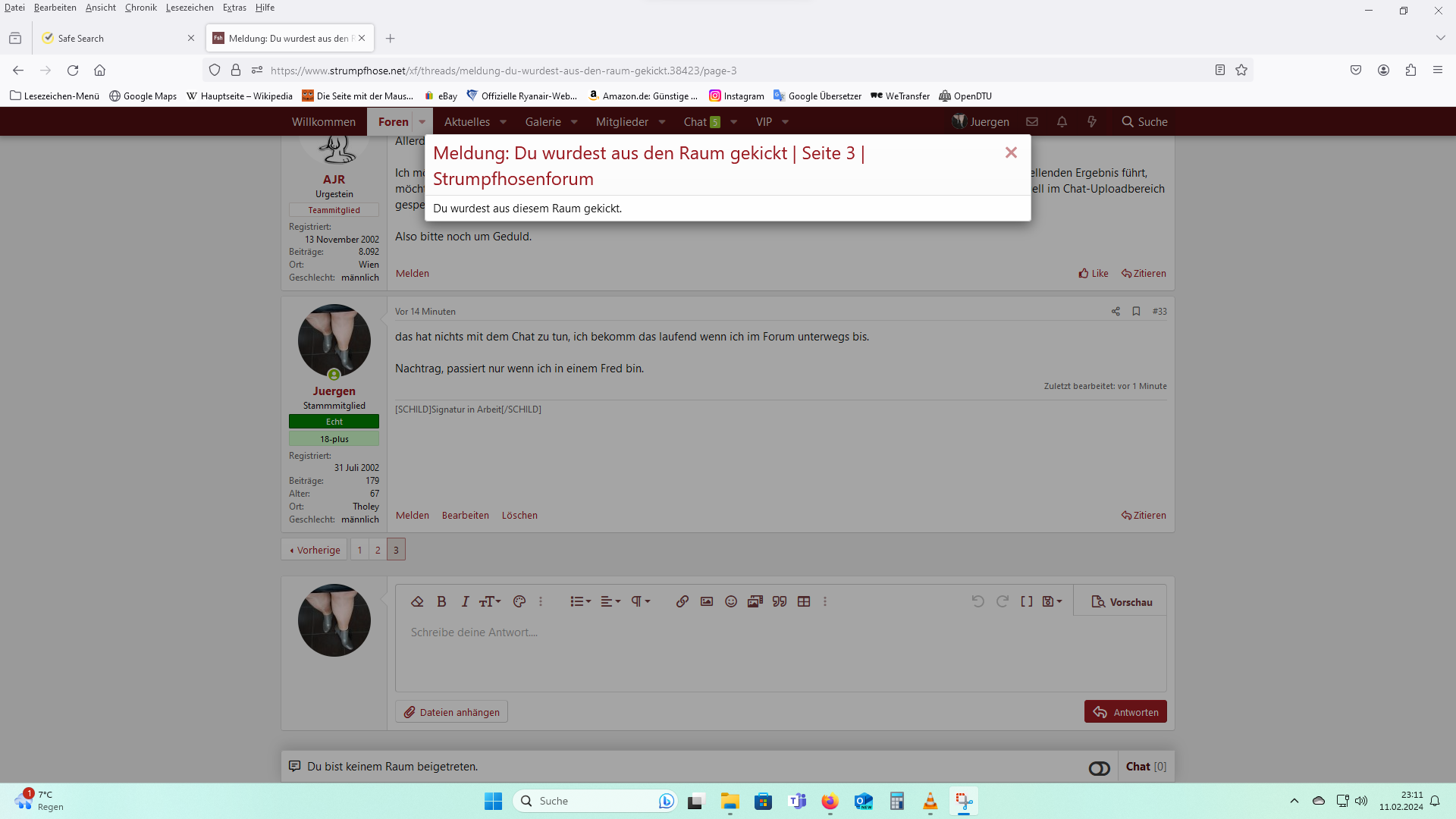This screenshot has width=1456, height=819.
Task: Bookmark post #33
Action: tap(1136, 311)
